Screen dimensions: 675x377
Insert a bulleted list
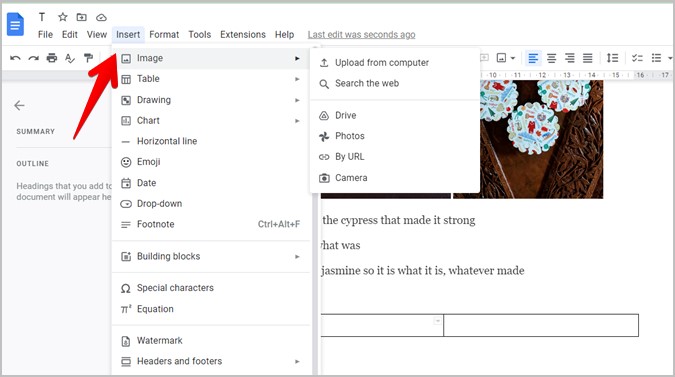[x=656, y=58]
